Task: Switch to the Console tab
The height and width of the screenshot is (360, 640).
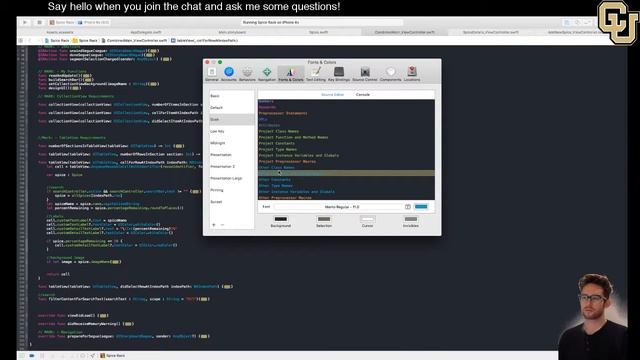Action: [362, 95]
